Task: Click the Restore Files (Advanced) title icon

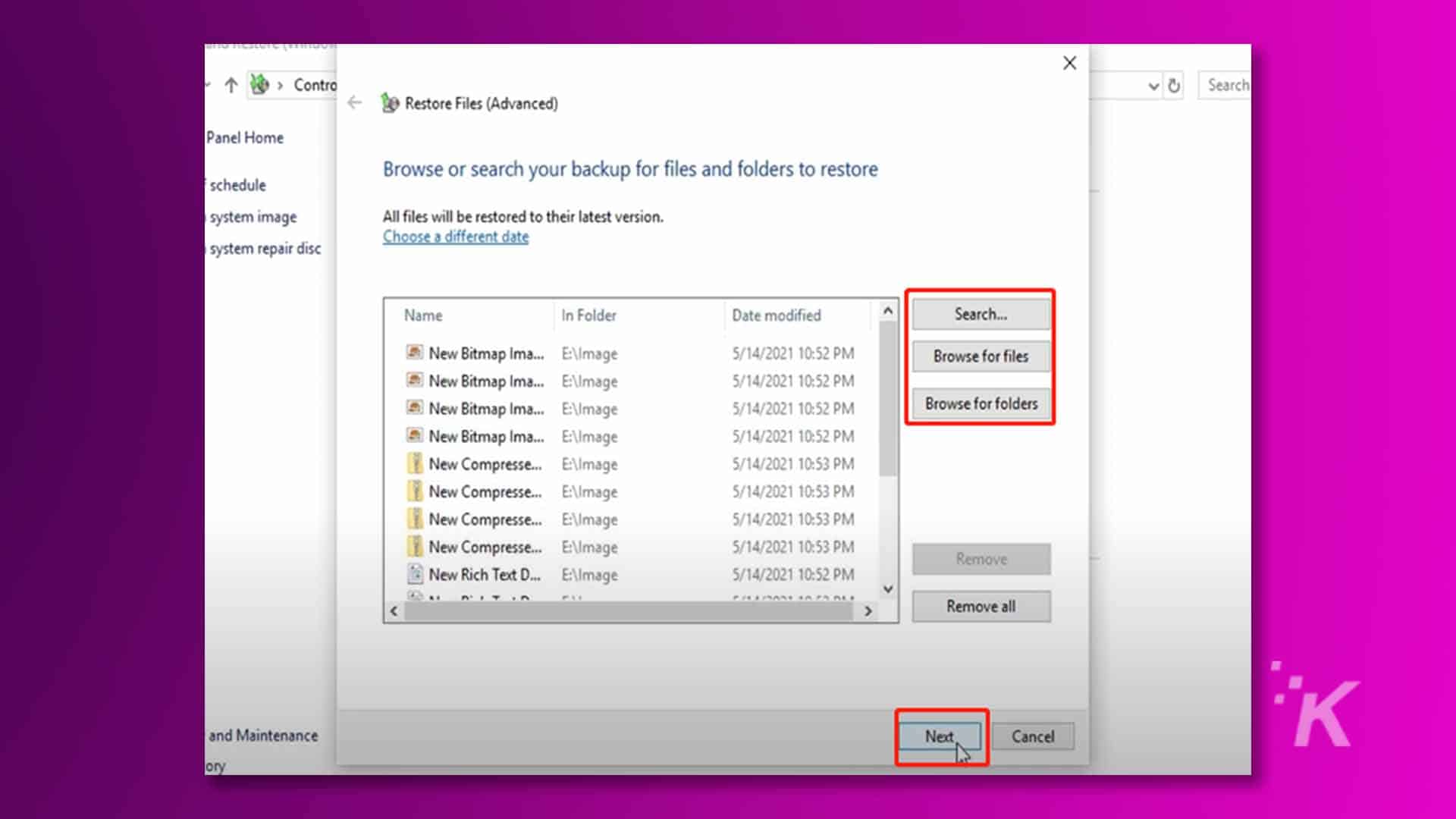Action: [x=390, y=103]
